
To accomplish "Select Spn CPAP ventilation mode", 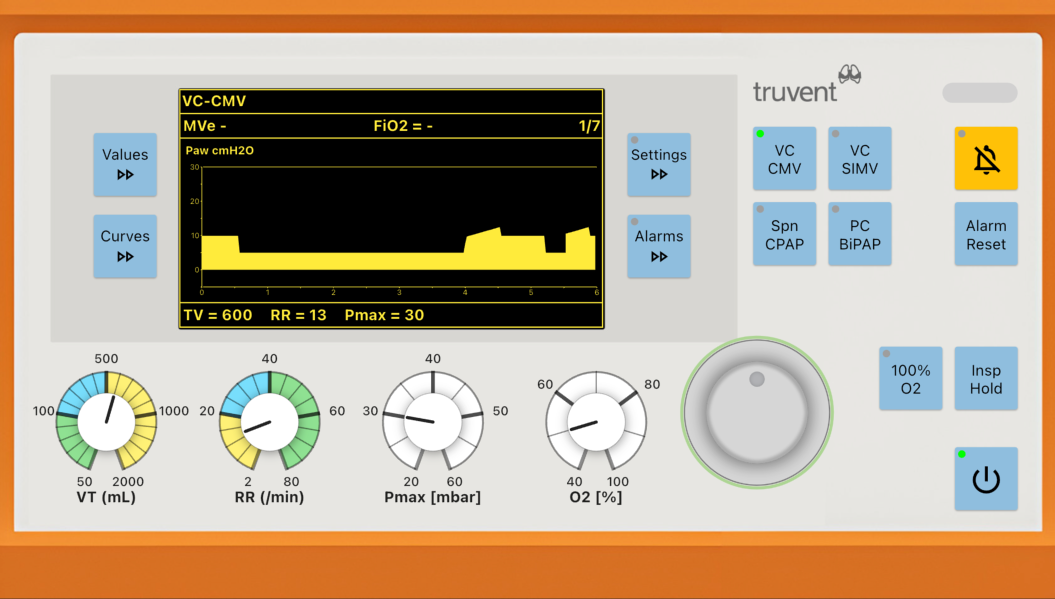I will click(x=785, y=234).
